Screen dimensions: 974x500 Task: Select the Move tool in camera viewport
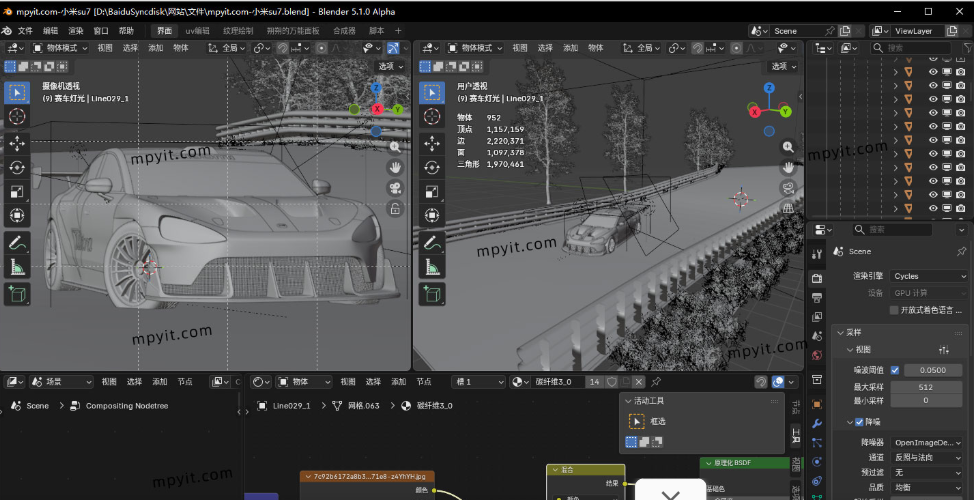(x=17, y=143)
